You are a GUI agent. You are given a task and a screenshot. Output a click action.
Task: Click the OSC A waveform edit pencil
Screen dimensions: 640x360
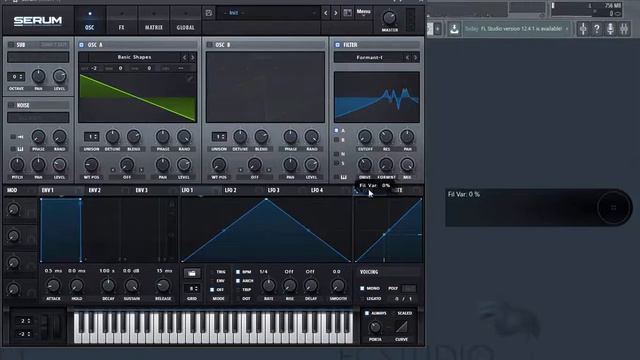pos(190,78)
